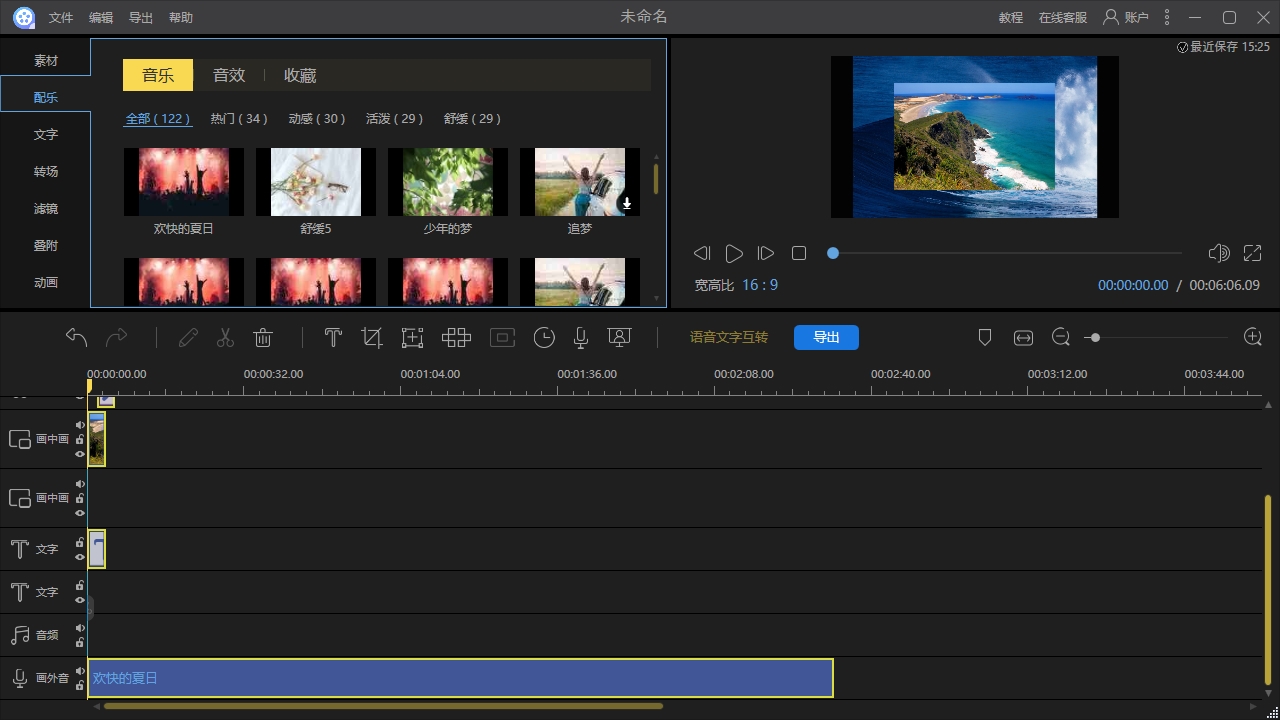Open the 动画 sidebar panel
Image resolution: width=1280 pixels, height=720 pixels.
tap(46, 282)
